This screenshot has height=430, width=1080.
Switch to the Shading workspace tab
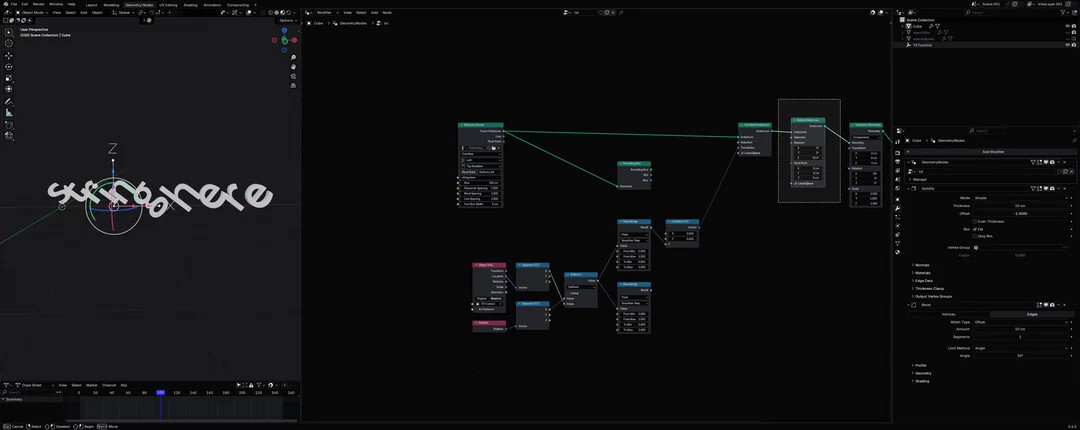pos(190,5)
